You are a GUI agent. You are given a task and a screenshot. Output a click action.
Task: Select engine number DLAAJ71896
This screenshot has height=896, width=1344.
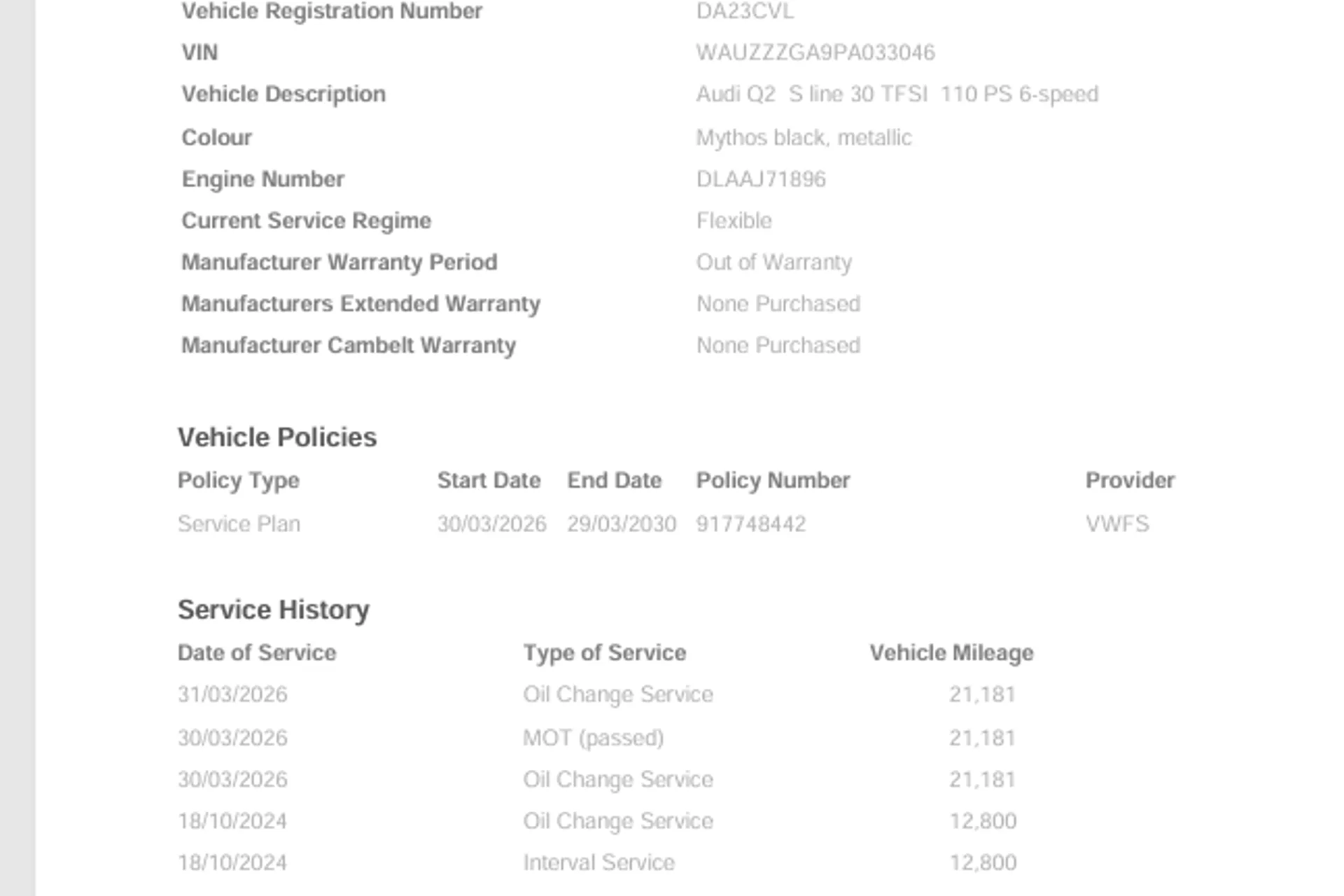pyautogui.click(x=761, y=179)
